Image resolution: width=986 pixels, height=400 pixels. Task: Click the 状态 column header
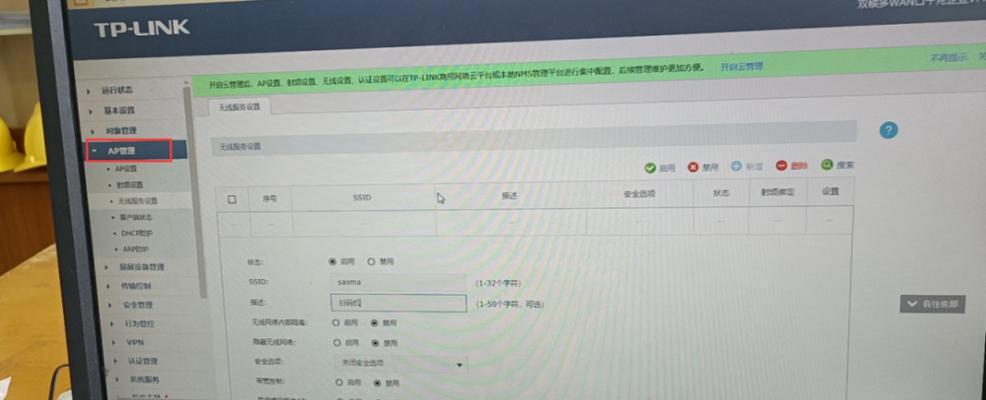(x=721, y=193)
